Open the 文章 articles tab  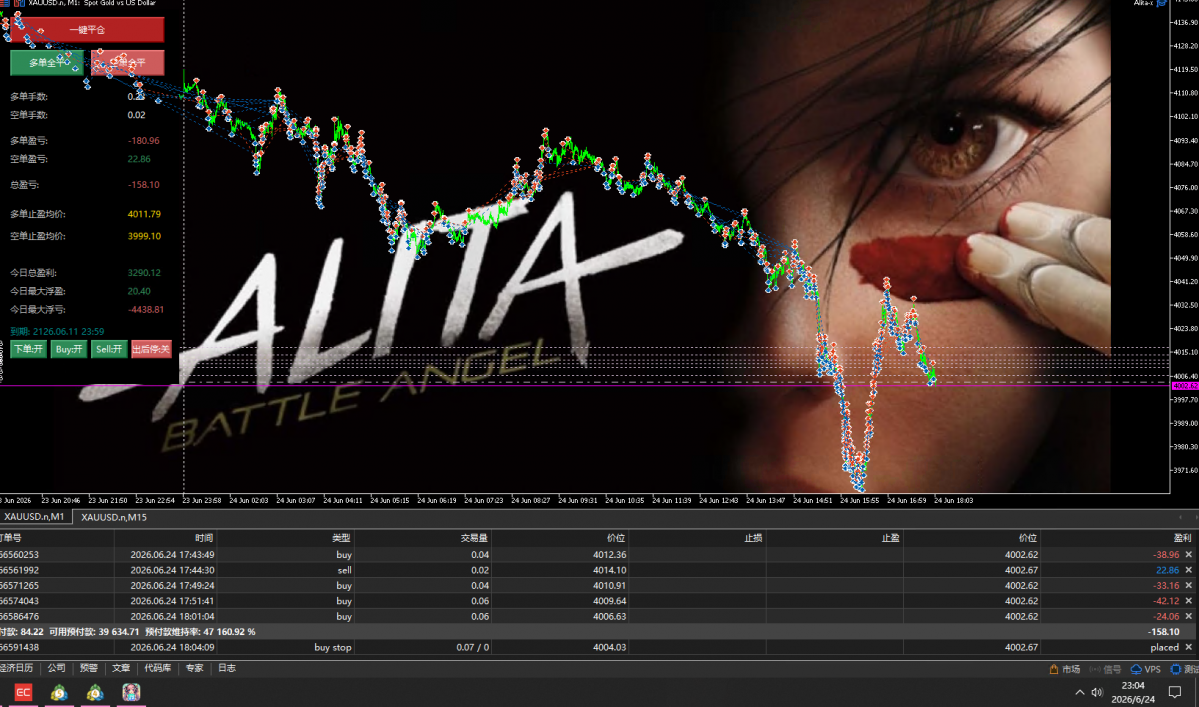pyautogui.click(x=121, y=668)
